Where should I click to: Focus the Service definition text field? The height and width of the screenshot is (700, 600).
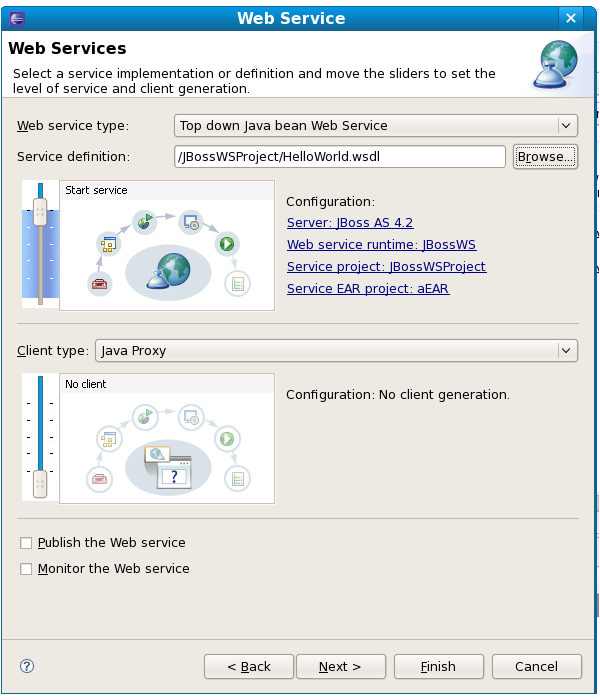tap(340, 157)
